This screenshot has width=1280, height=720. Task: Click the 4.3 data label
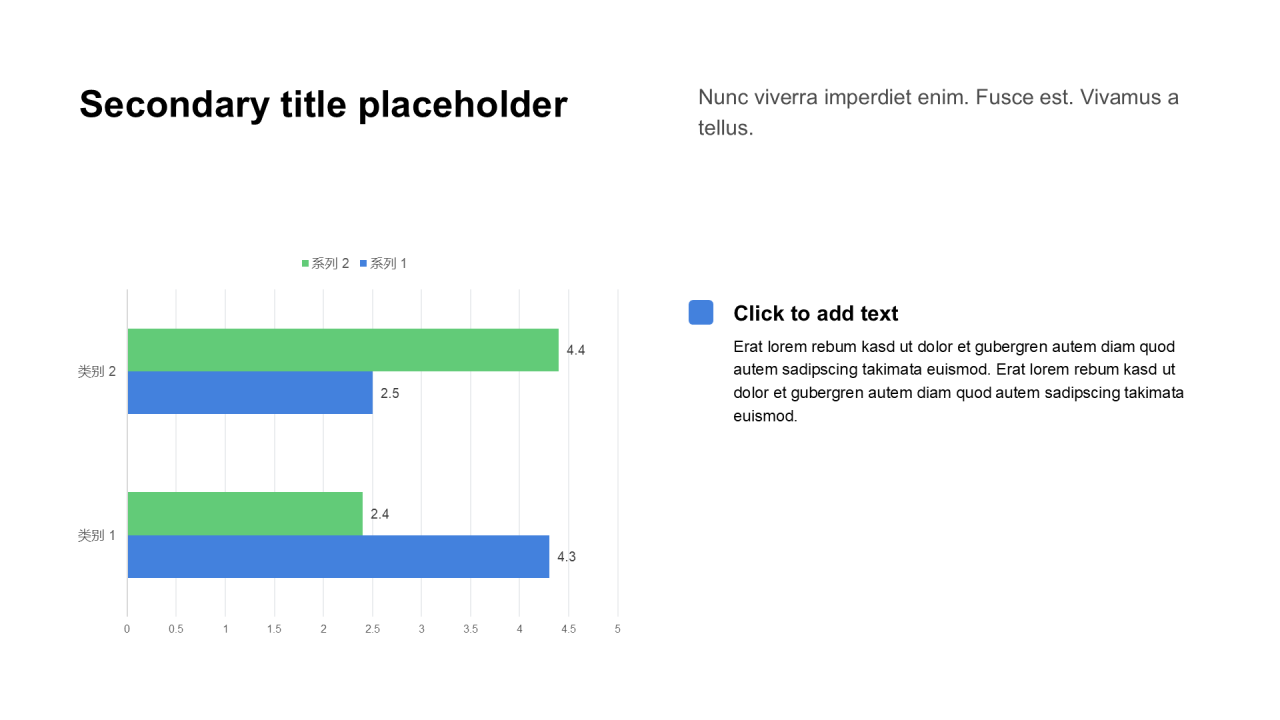567,557
